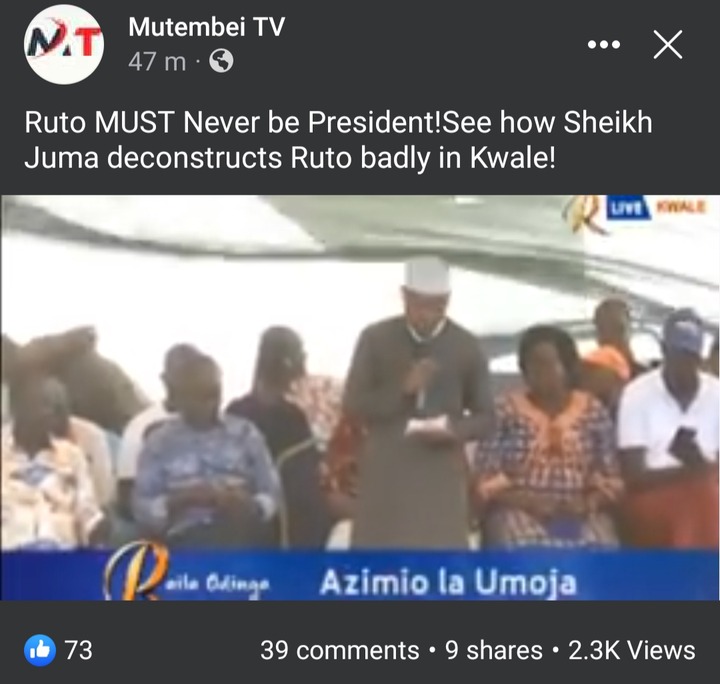Click the gold R logo in the video's top corner
Screen dimensions: 720x684
[585, 214]
